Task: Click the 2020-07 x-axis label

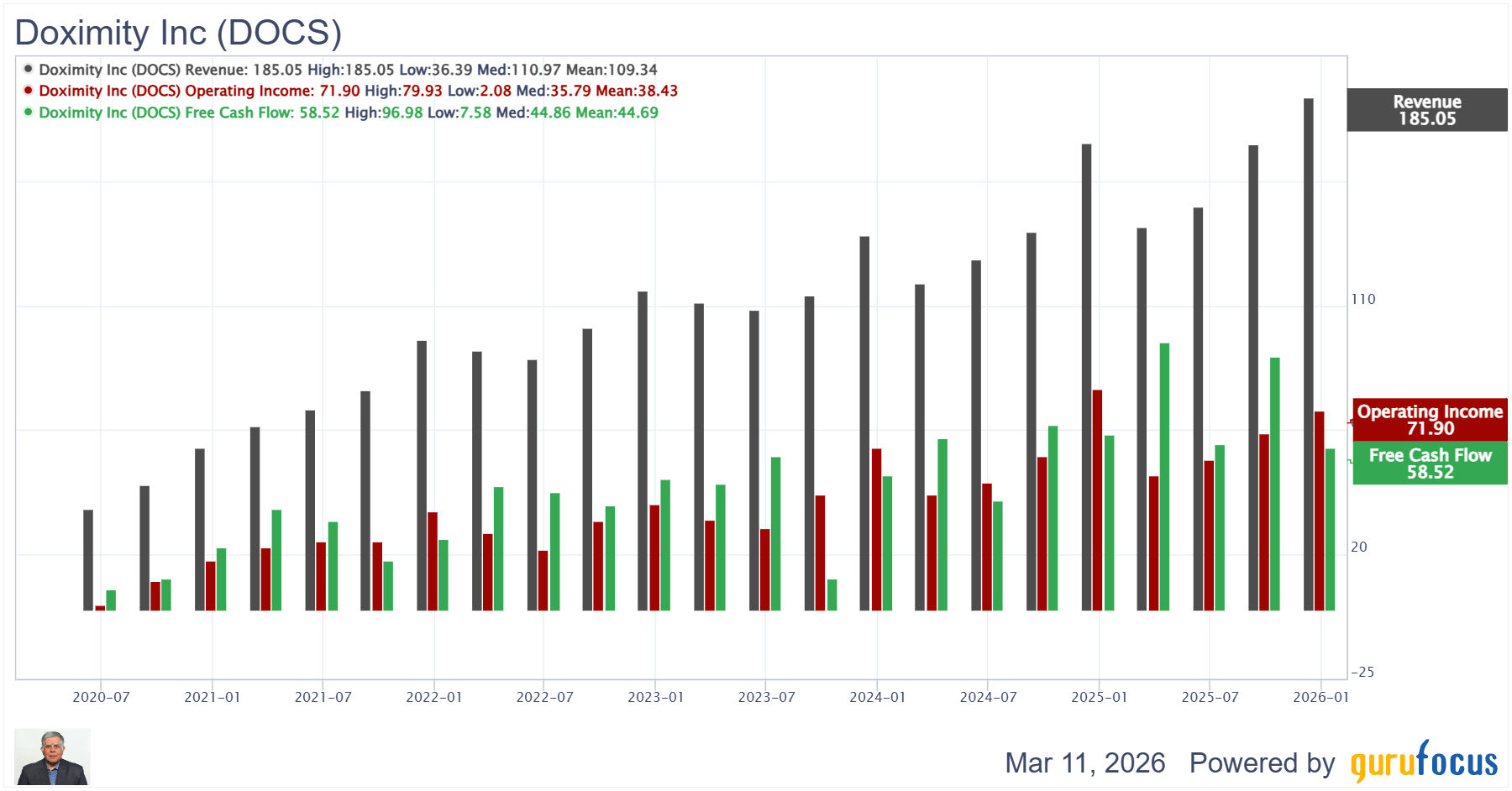Action: click(x=101, y=697)
